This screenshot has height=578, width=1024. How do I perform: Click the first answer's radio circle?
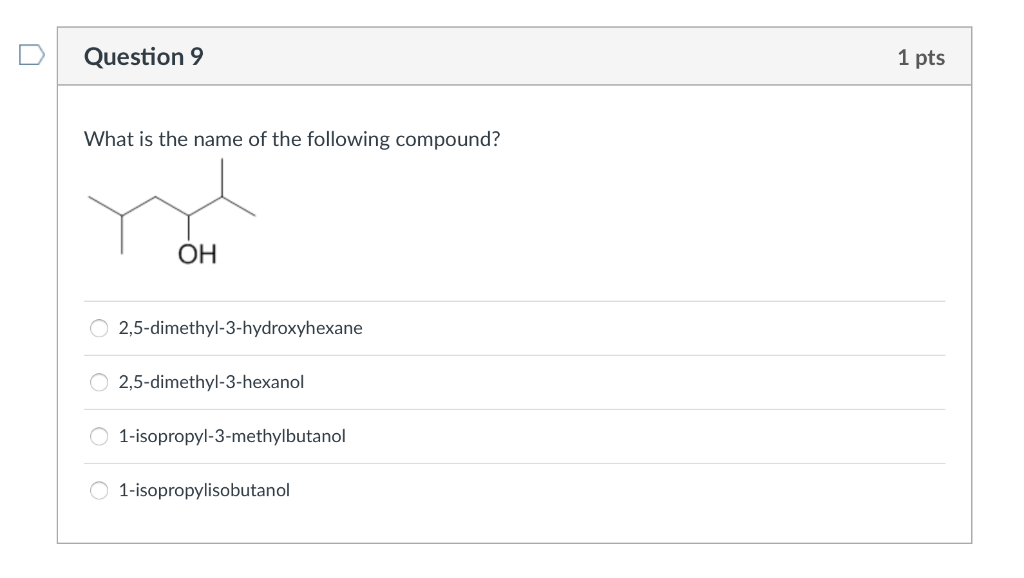click(x=99, y=327)
